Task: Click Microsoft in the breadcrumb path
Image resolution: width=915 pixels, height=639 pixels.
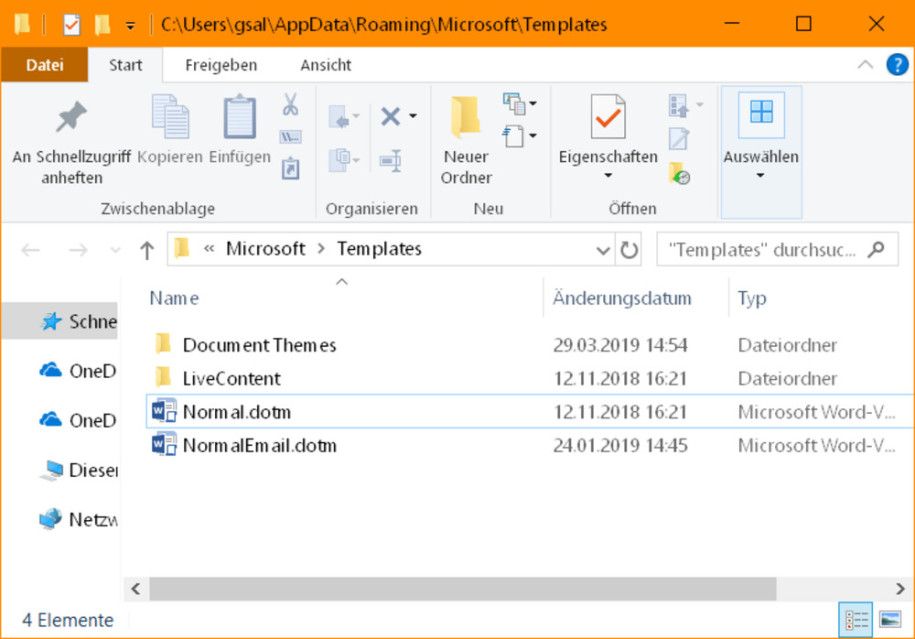Action: tap(266, 249)
